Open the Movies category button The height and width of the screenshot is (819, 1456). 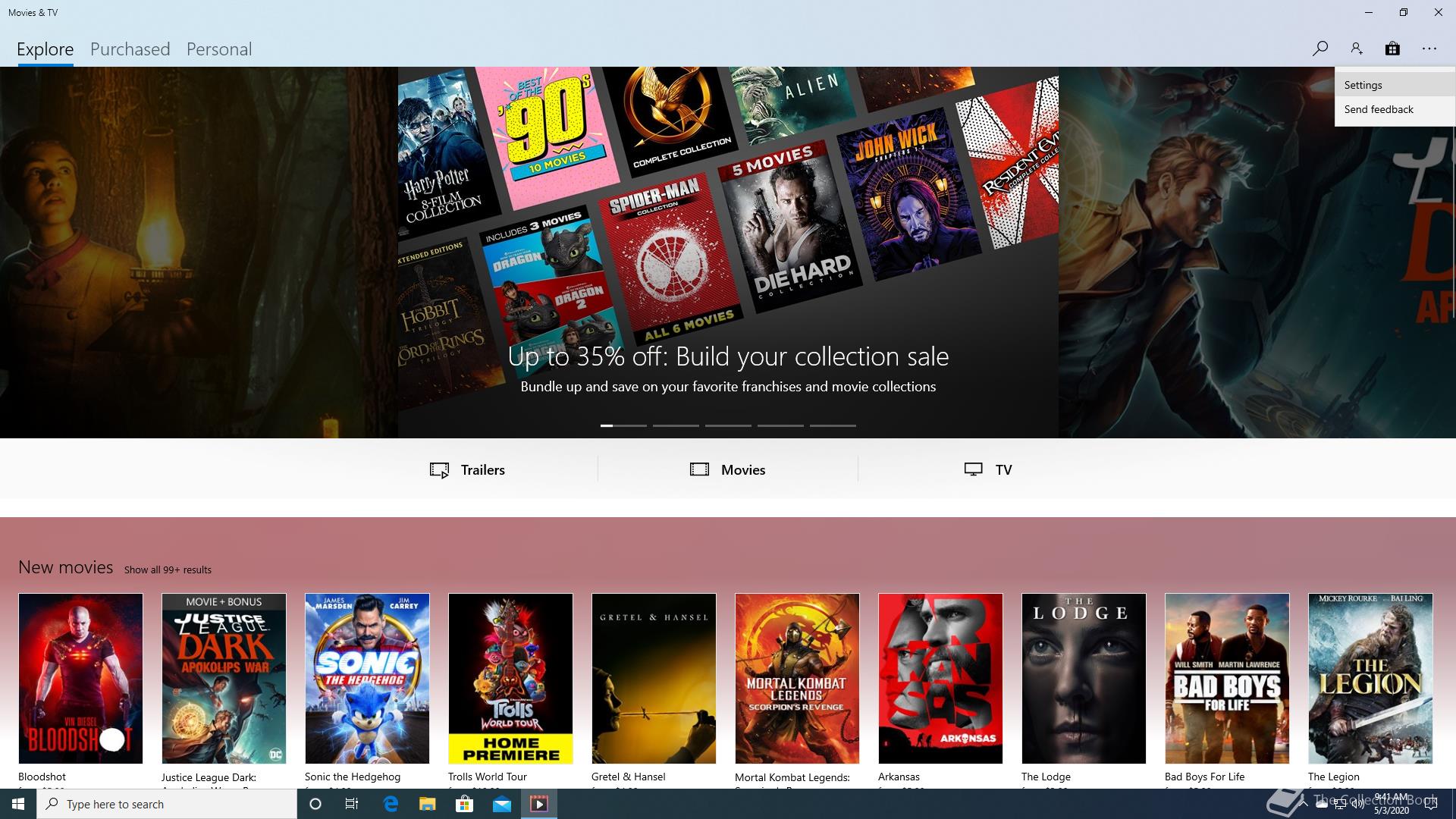tap(728, 469)
